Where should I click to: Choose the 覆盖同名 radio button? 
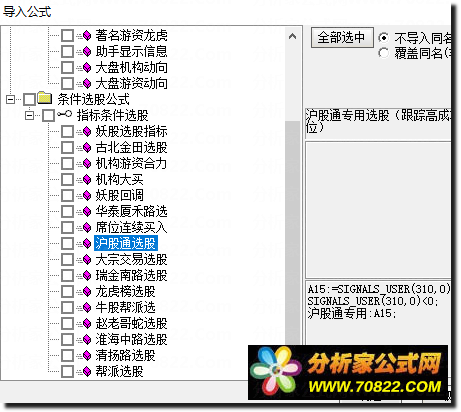tap(384, 53)
